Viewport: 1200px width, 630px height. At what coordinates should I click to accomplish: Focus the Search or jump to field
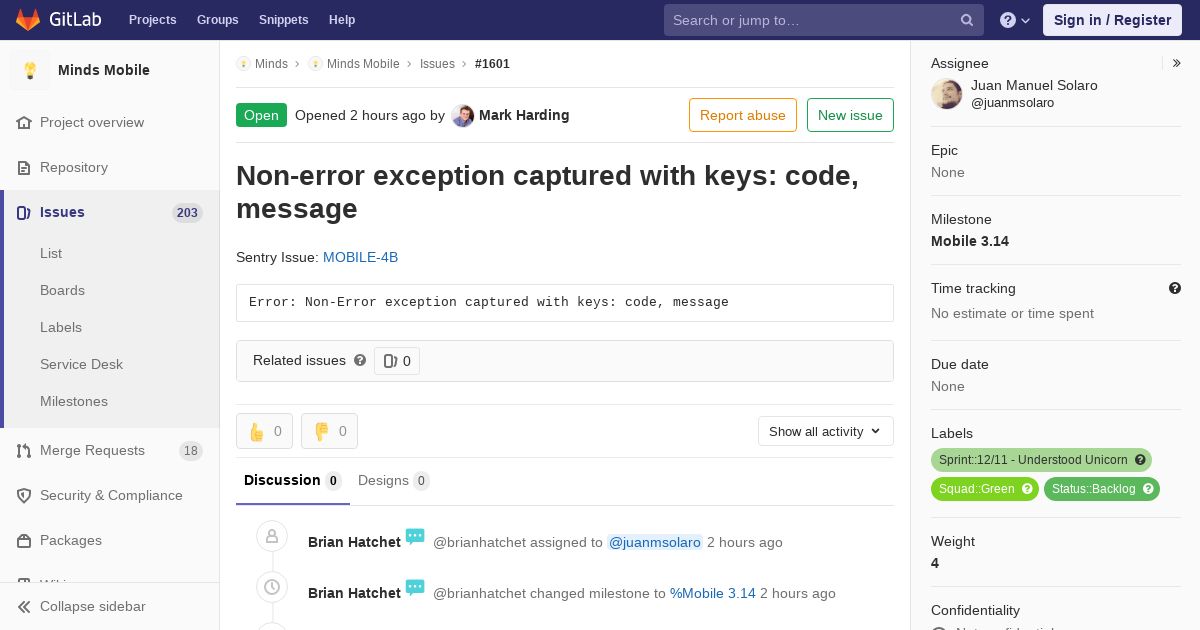(824, 20)
